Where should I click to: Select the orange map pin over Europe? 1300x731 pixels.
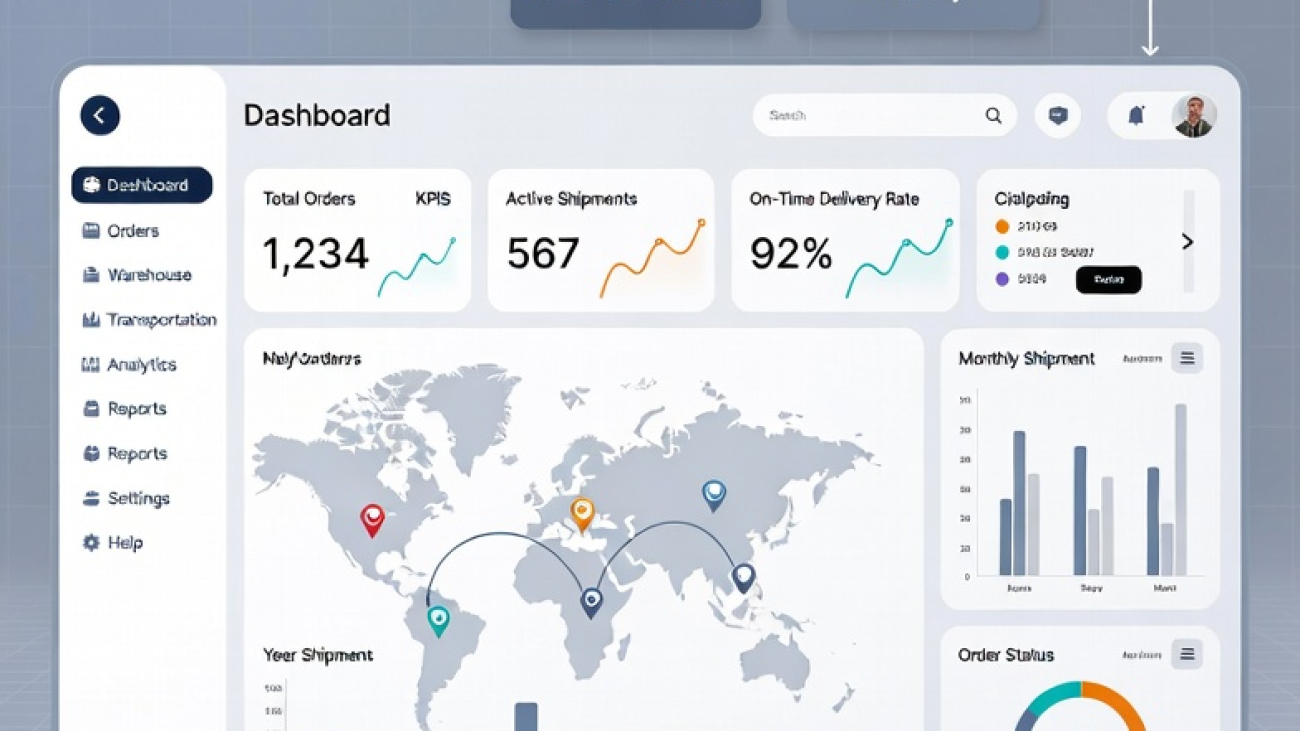tap(582, 513)
